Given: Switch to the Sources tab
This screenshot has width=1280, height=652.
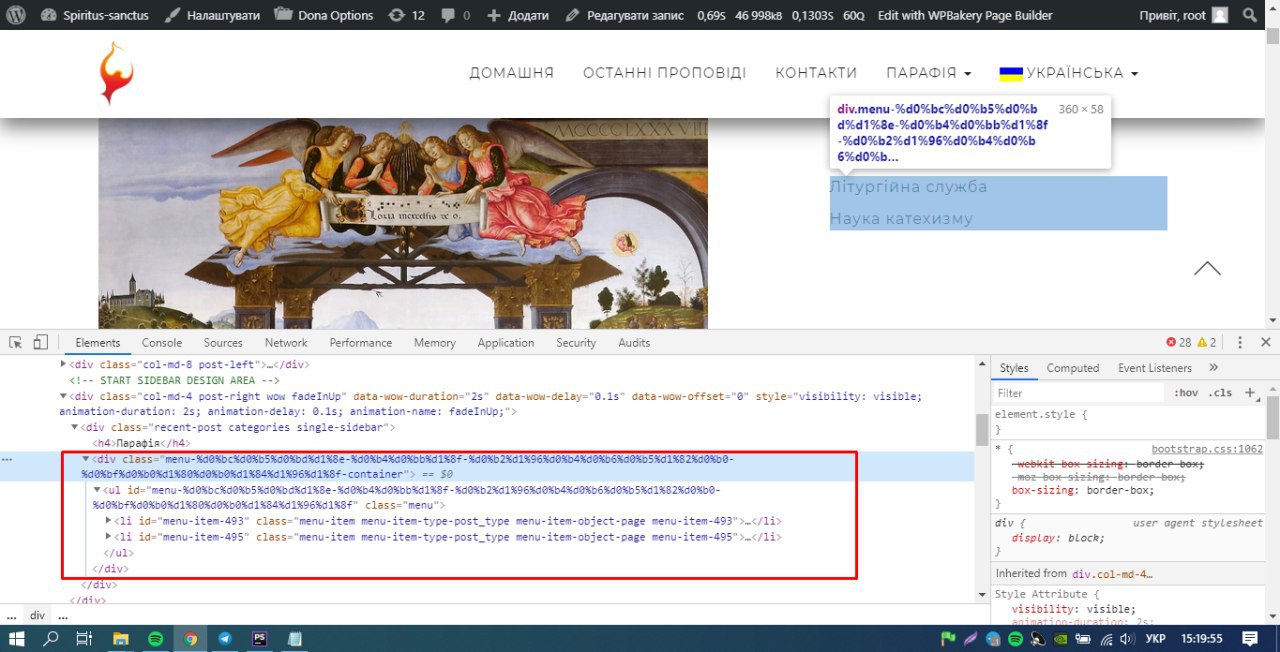Looking at the screenshot, I should 223,342.
